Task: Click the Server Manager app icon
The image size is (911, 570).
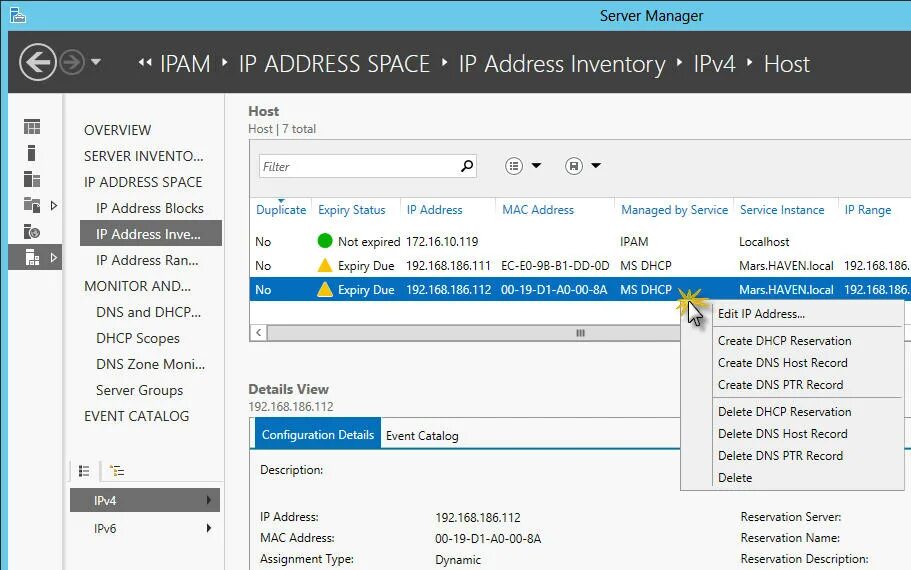Action: (x=18, y=15)
